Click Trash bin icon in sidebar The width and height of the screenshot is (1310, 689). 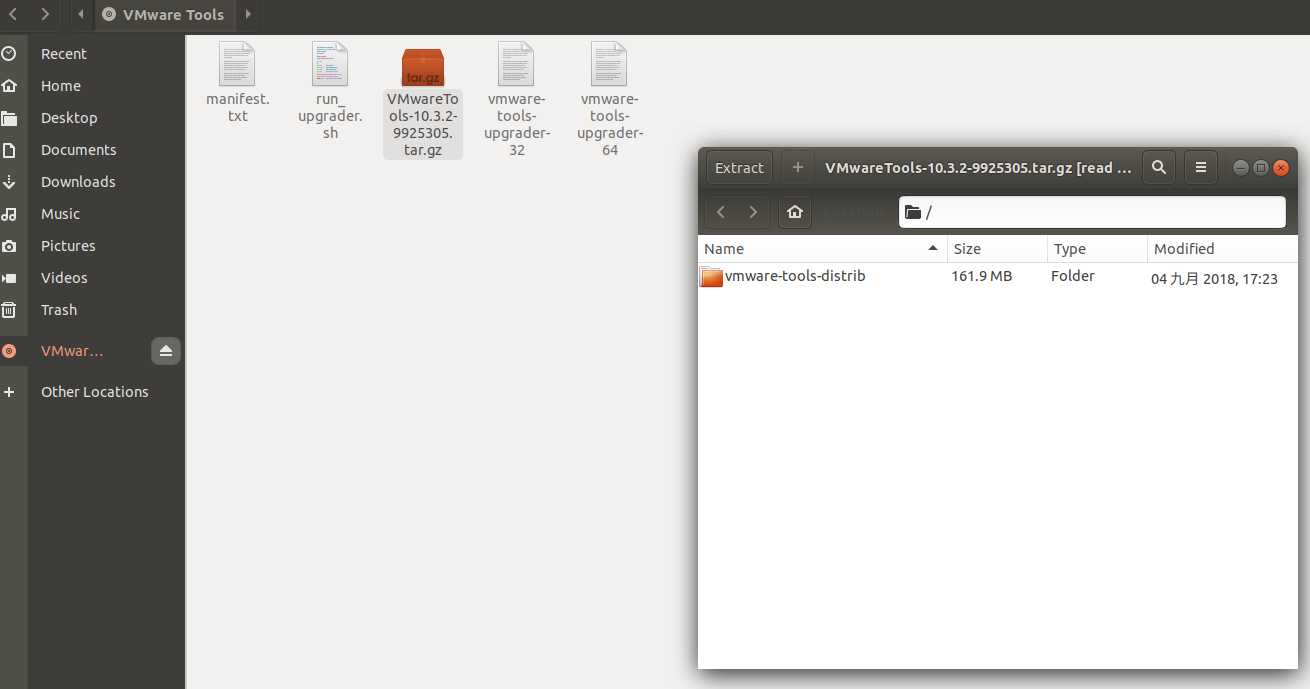pyautogui.click(x=9, y=310)
